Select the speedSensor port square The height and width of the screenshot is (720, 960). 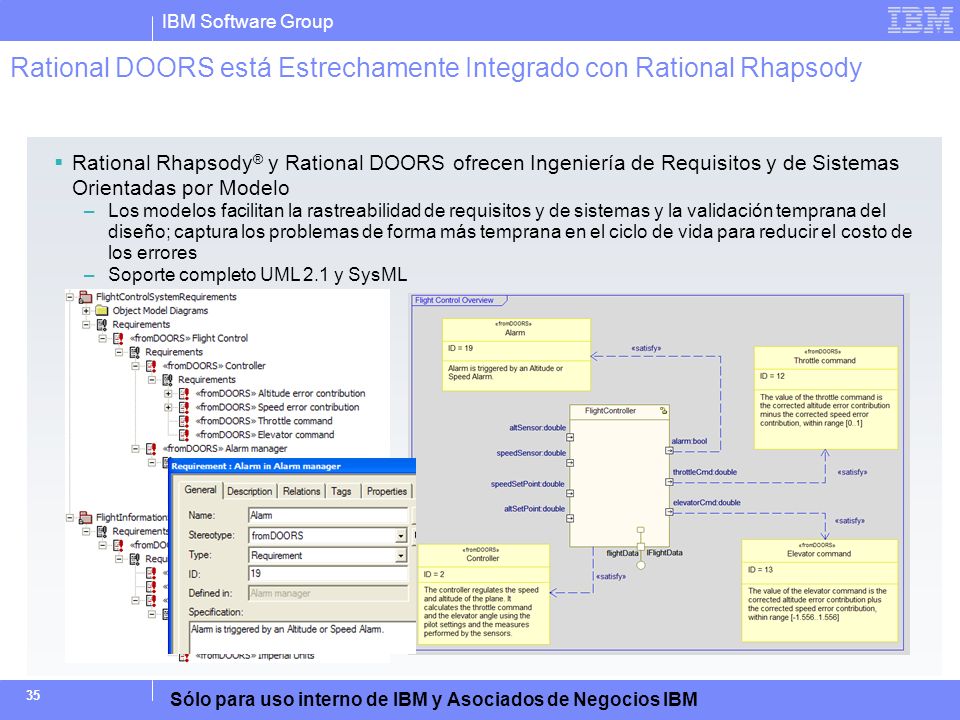[570, 463]
